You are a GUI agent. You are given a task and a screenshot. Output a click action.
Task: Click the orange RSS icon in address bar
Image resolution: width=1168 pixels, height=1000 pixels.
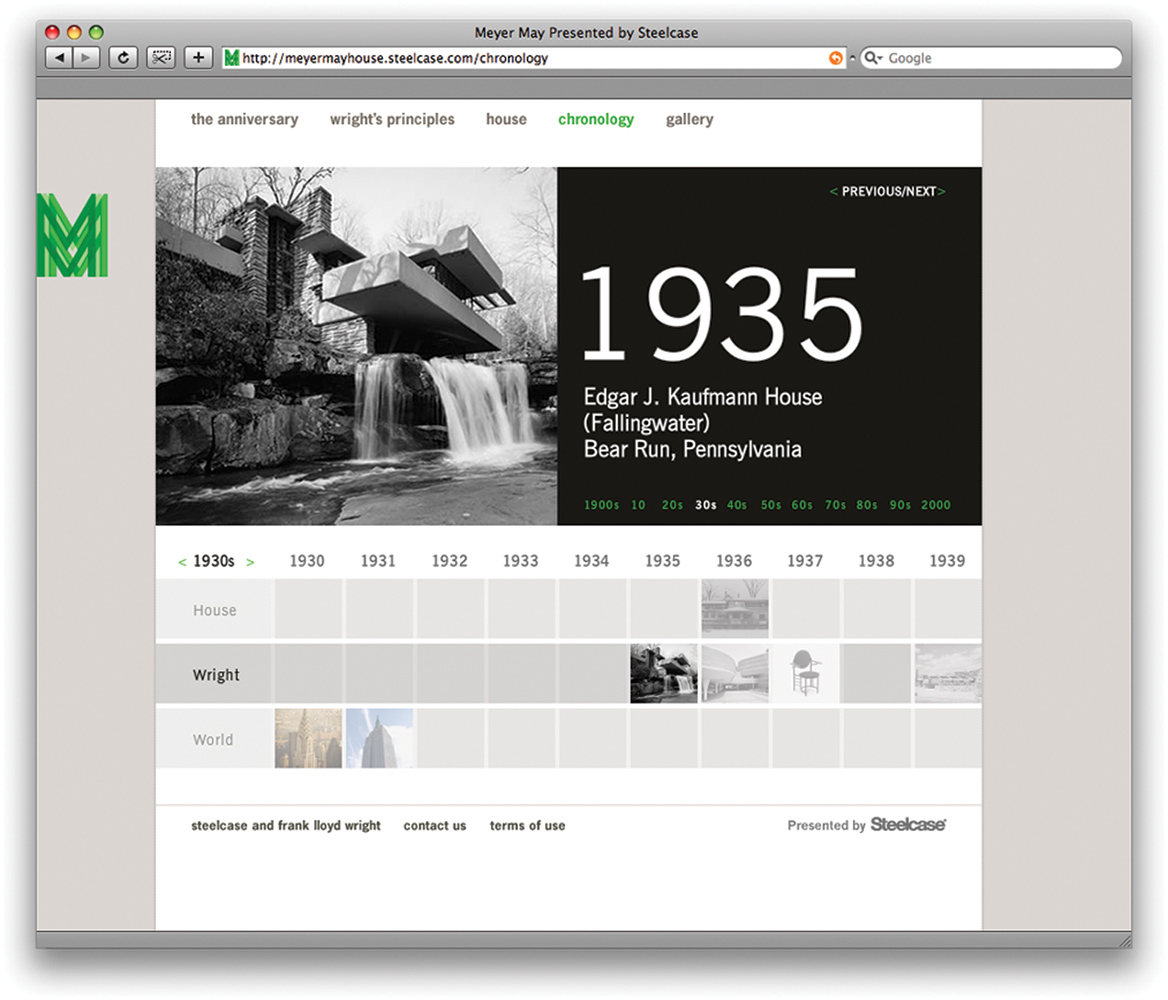pyautogui.click(x=835, y=58)
